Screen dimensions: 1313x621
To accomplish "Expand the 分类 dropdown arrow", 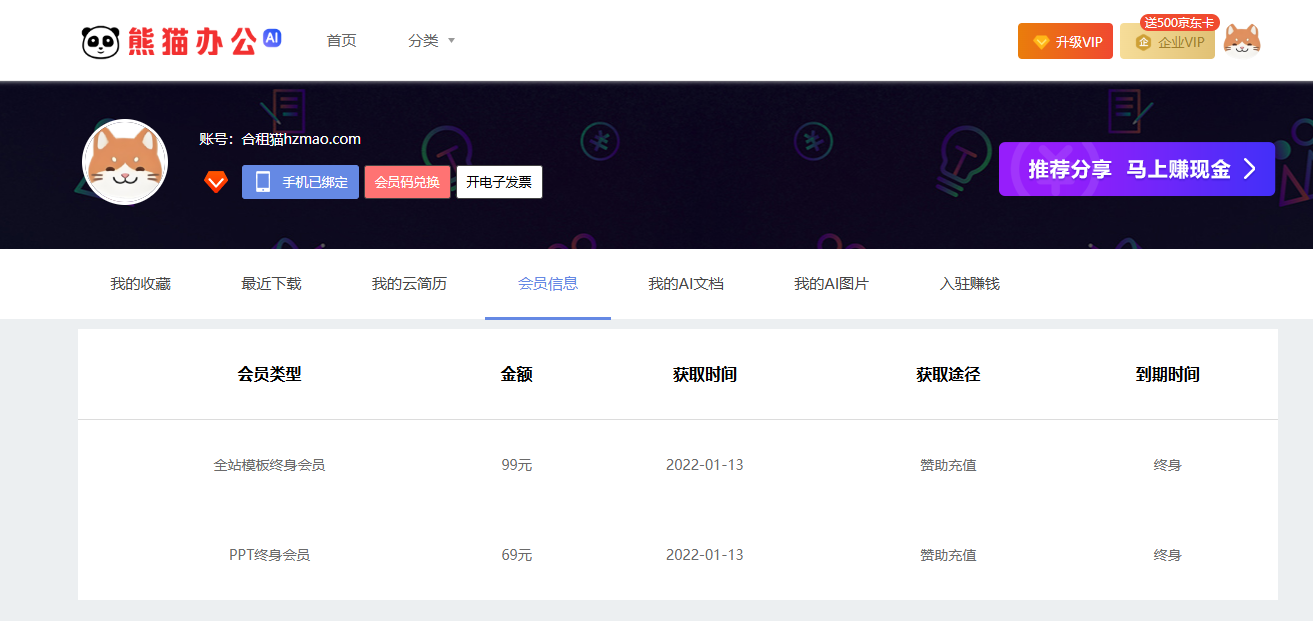I will pos(451,41).
